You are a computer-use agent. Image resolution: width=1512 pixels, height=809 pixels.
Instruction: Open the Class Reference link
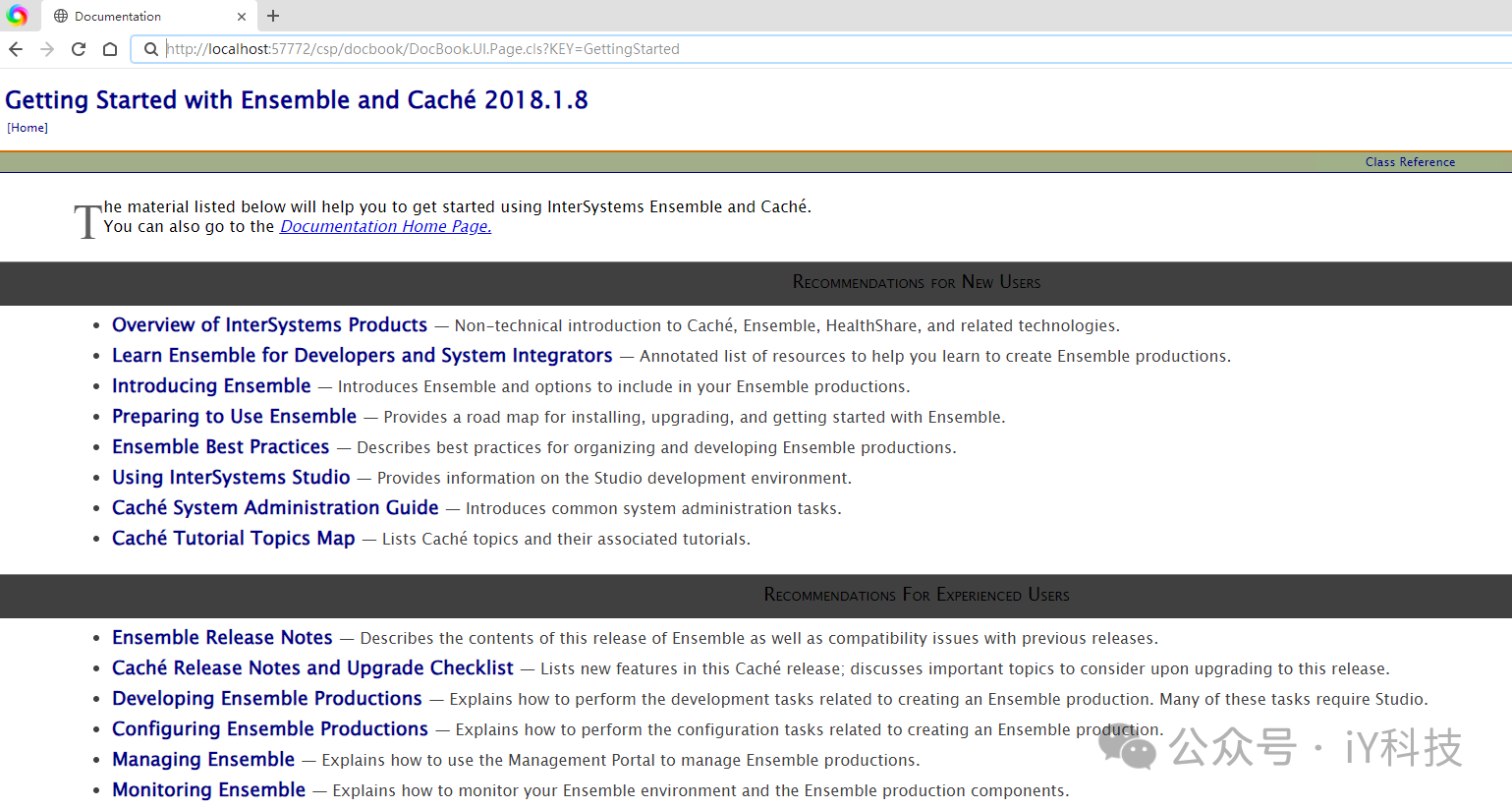[x=1410, y=162]
